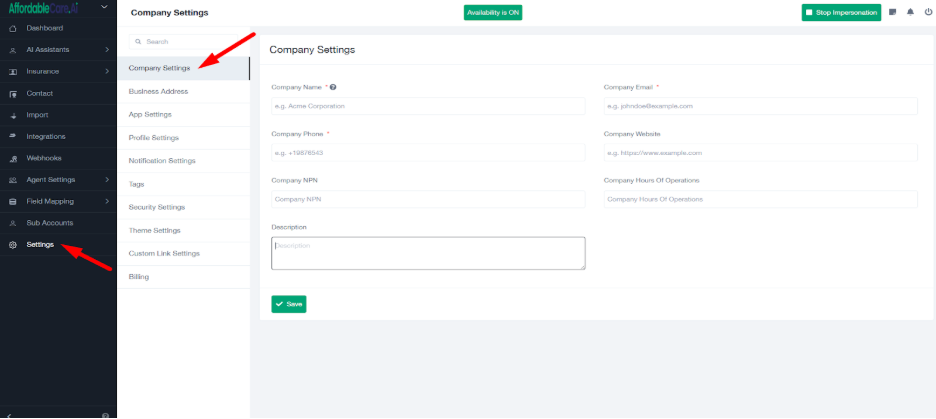The image size is (936, 419).
Task: Click the Company Email input field
Action: pyautogui.click(x=760, y=105)
